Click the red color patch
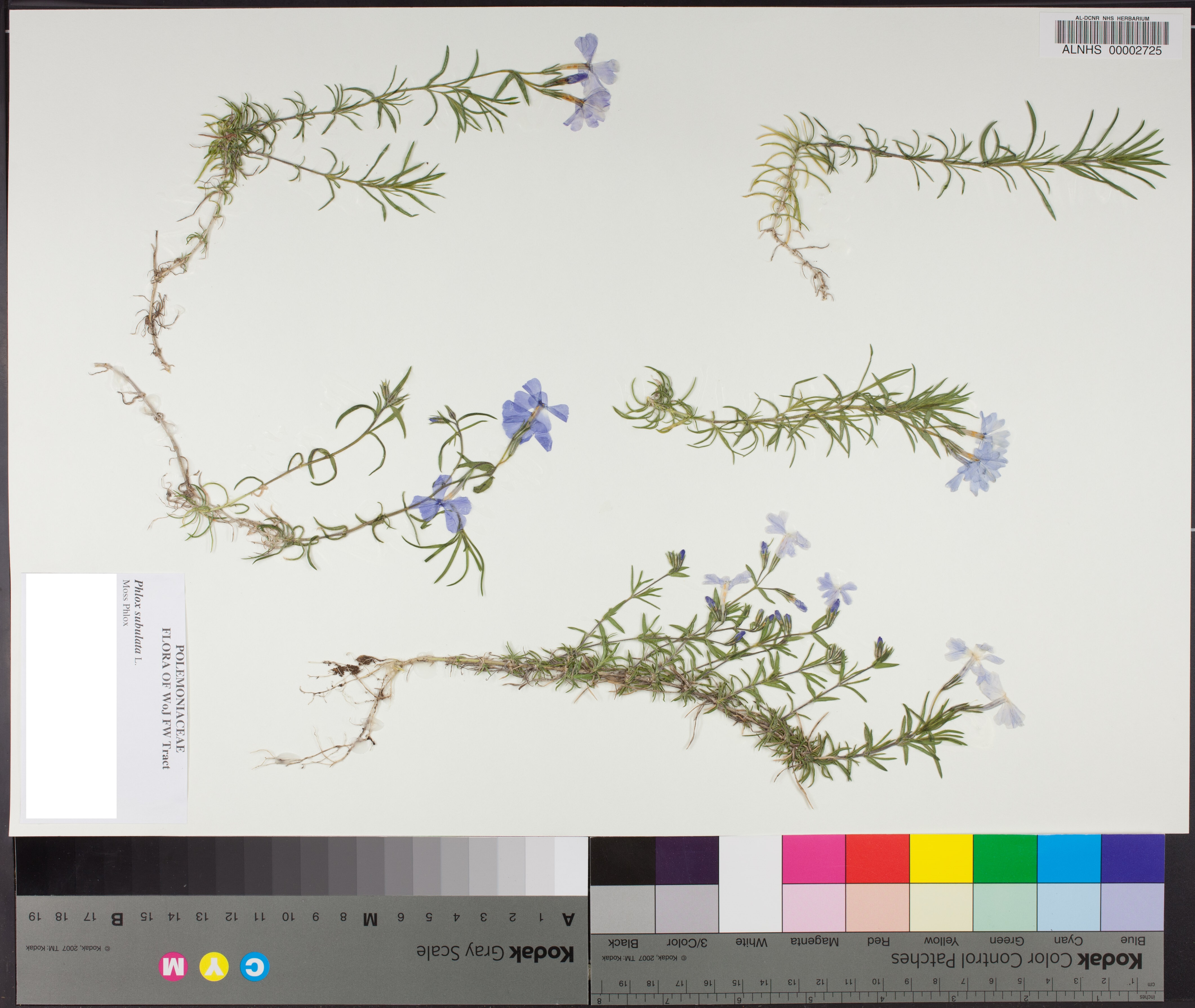This screenshot has height=1008, width=1195. [x=877, y=859]
